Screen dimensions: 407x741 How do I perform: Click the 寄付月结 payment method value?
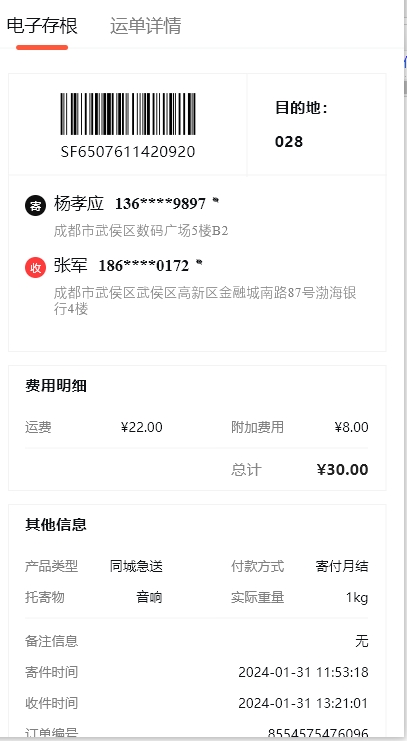[342, 566]
